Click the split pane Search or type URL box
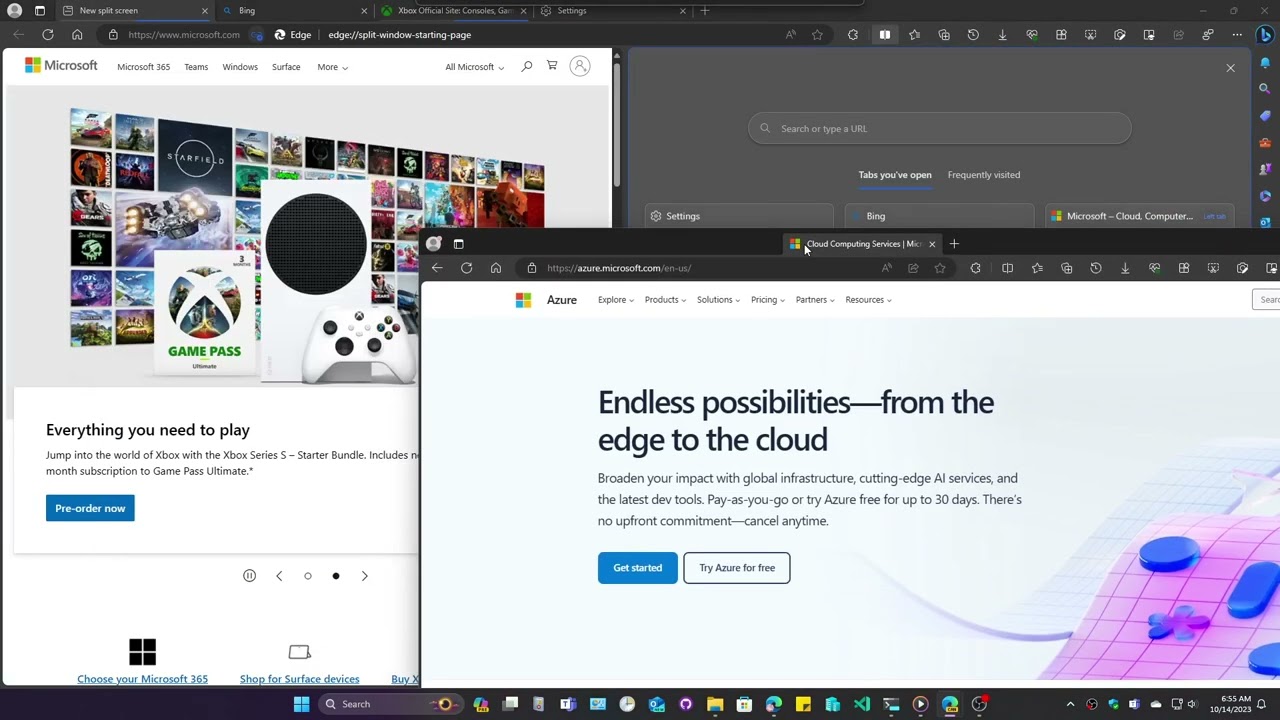Screen dimensions: 1280x720 pyautogui.click(x=940, y=128)
